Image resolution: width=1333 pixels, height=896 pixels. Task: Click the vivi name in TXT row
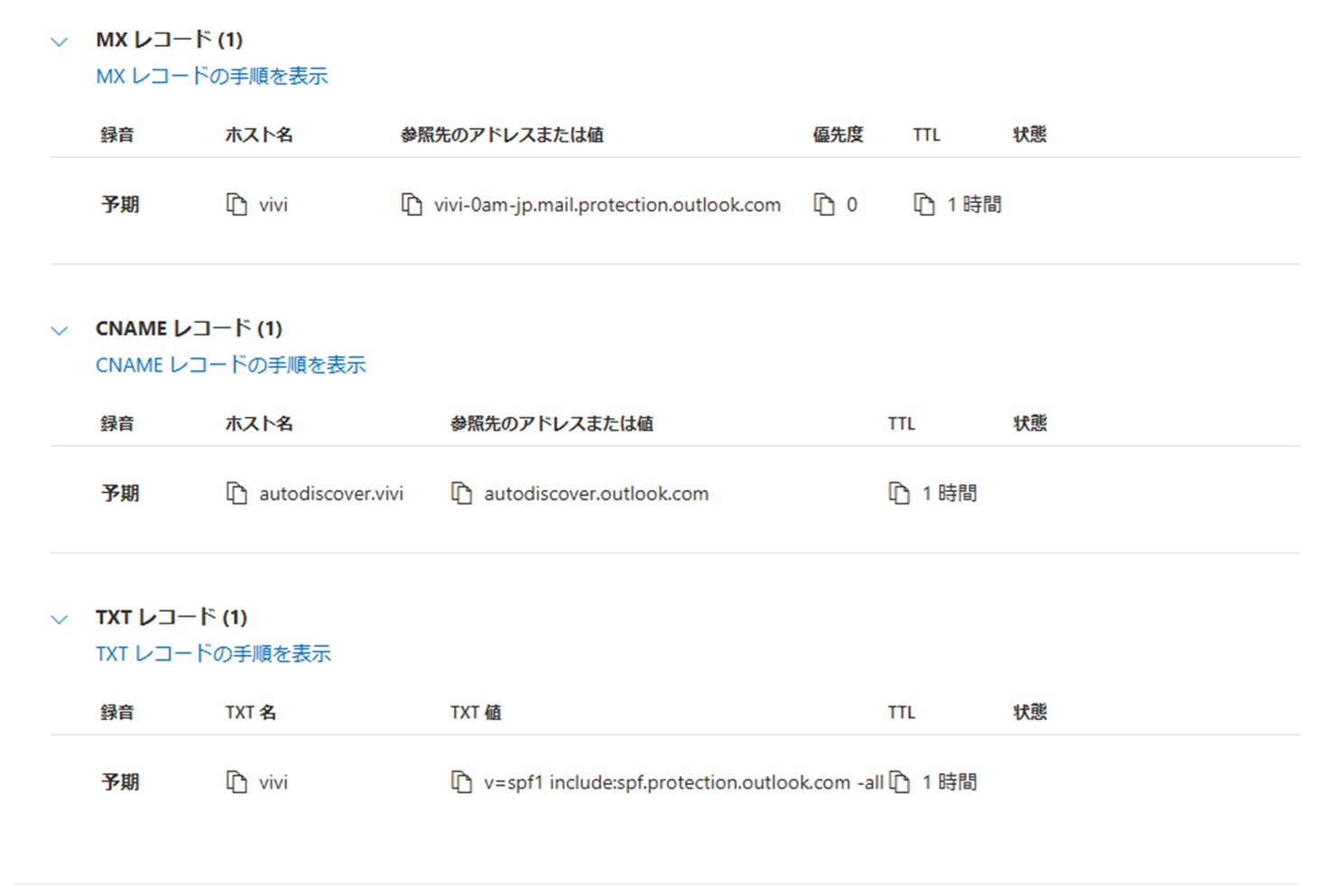pyautogui.click(x=273, y=782)
